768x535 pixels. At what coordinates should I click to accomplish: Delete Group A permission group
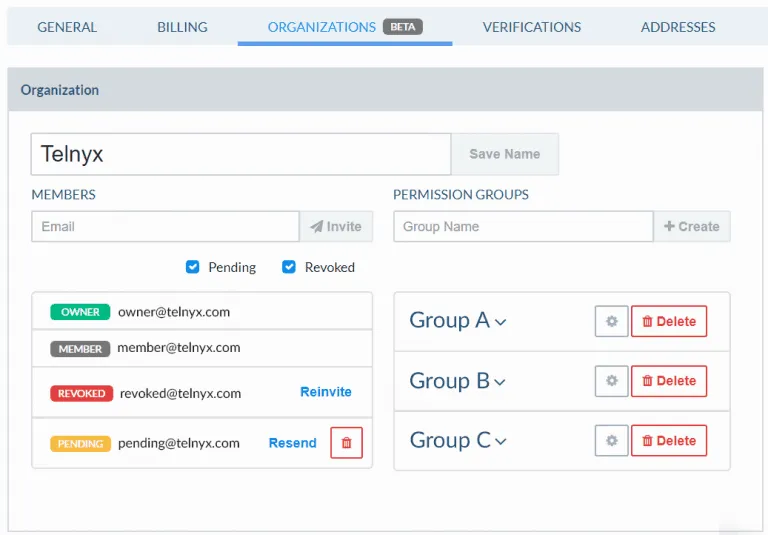(x=668, y=321)
